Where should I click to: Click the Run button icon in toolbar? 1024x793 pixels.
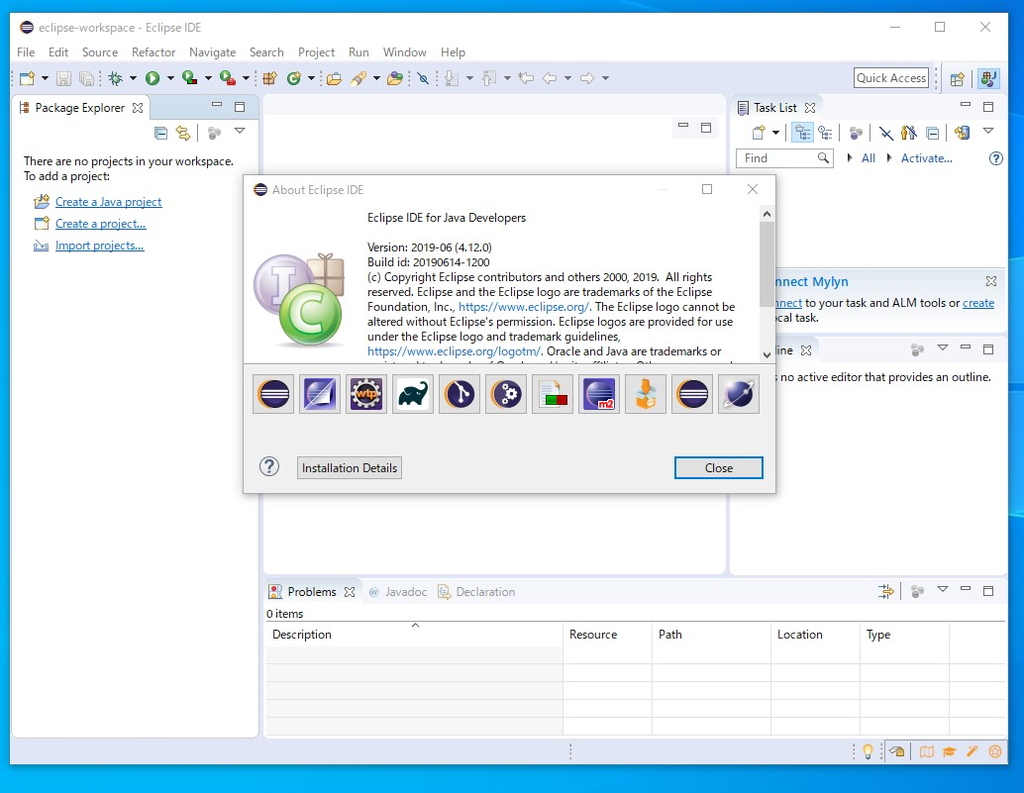[150, 77]
